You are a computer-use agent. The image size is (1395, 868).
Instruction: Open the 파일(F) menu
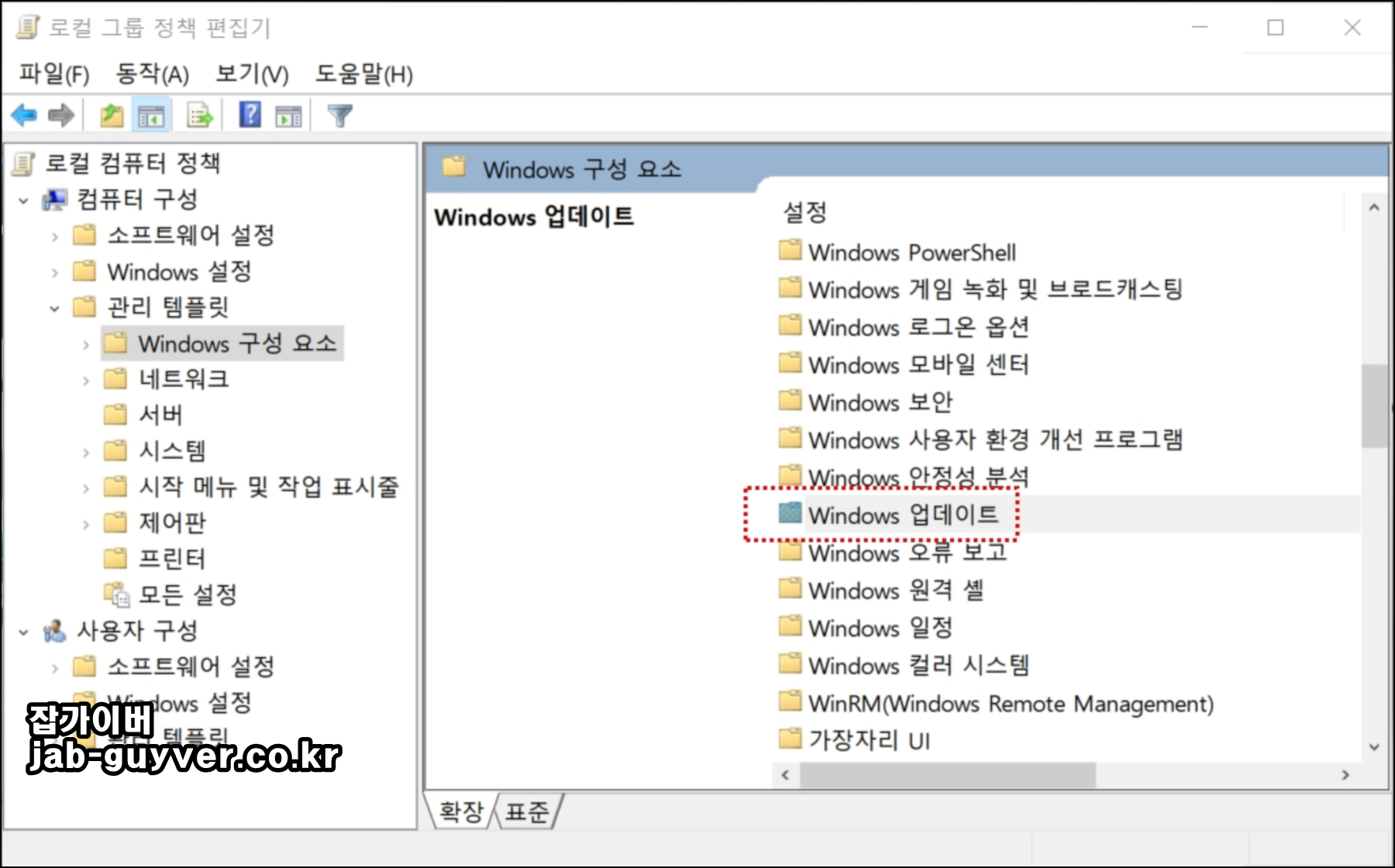pos(54,74)
